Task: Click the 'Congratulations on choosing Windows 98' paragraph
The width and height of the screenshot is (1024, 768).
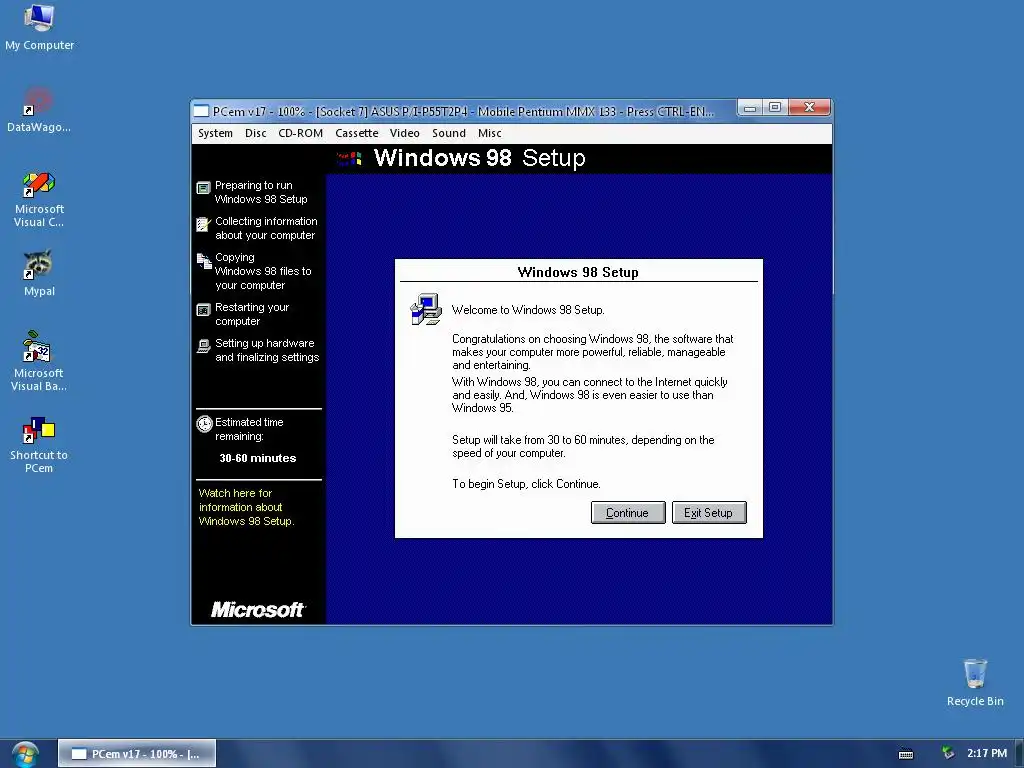Action: [x=592, y=352]
